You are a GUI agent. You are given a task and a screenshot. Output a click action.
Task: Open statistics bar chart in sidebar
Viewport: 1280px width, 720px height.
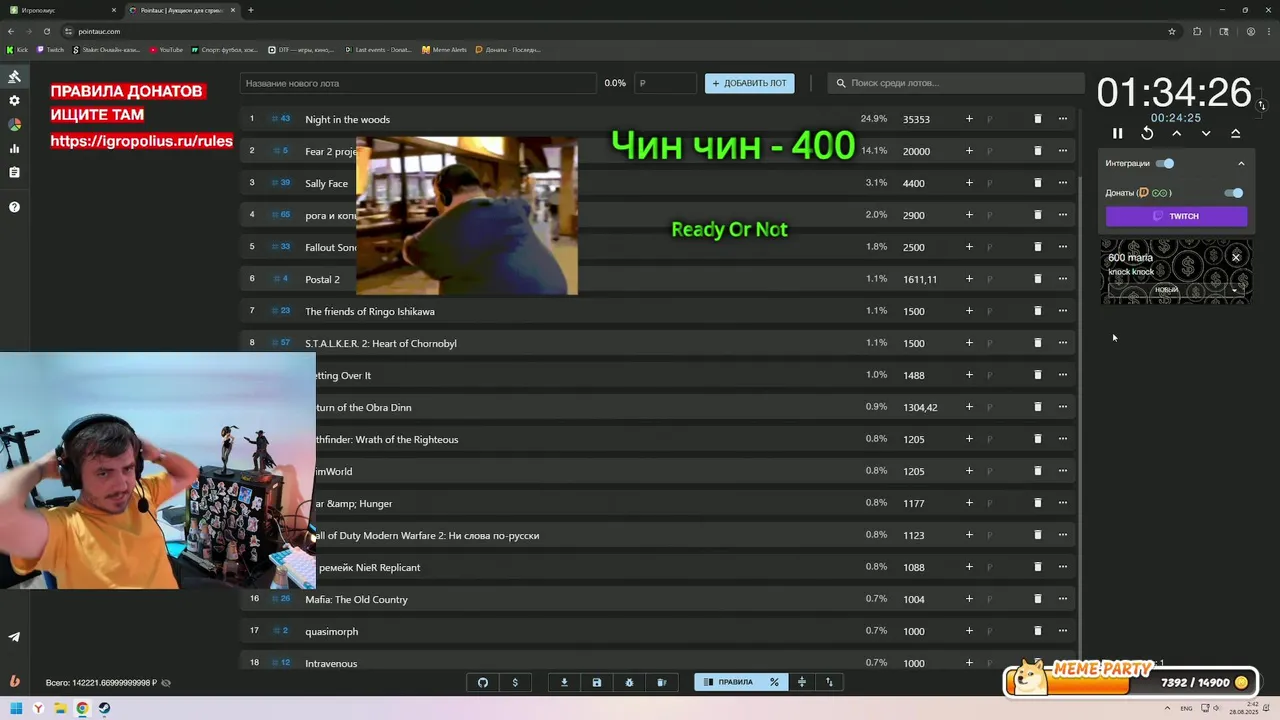[14, 149]
